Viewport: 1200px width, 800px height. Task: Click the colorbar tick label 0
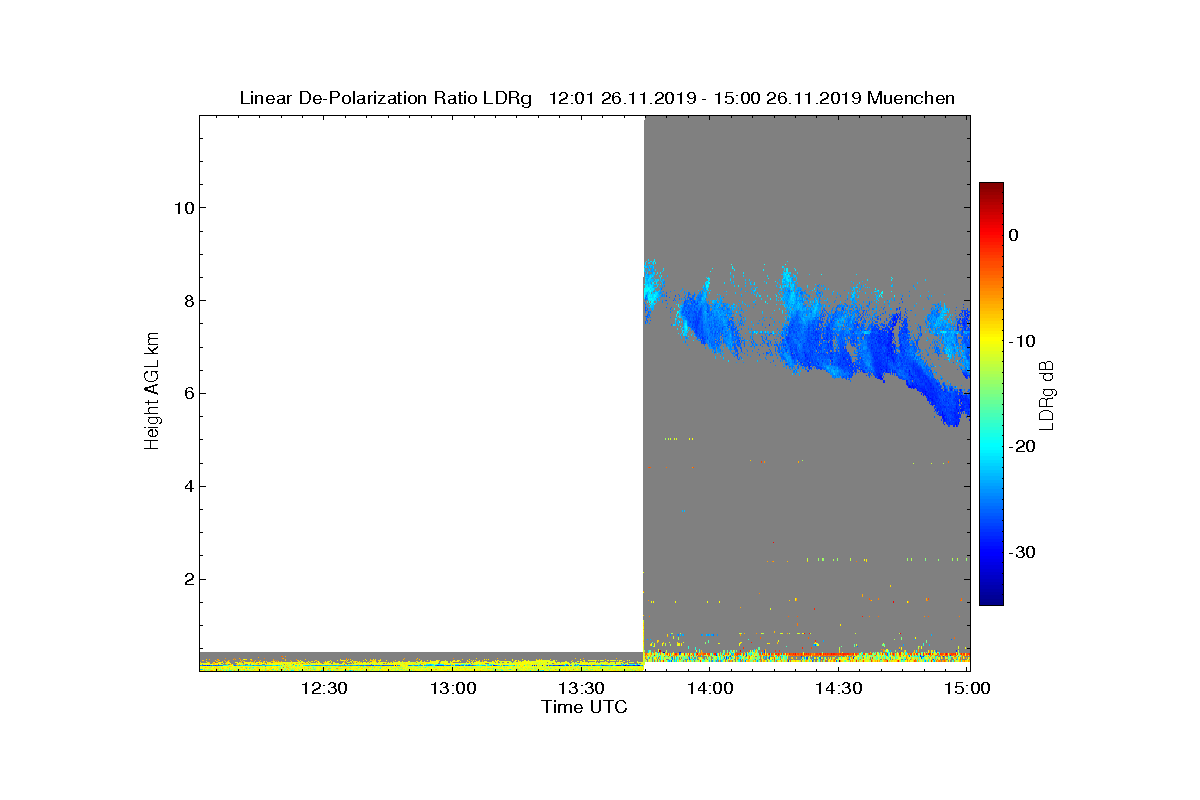tap(1013, 235)
